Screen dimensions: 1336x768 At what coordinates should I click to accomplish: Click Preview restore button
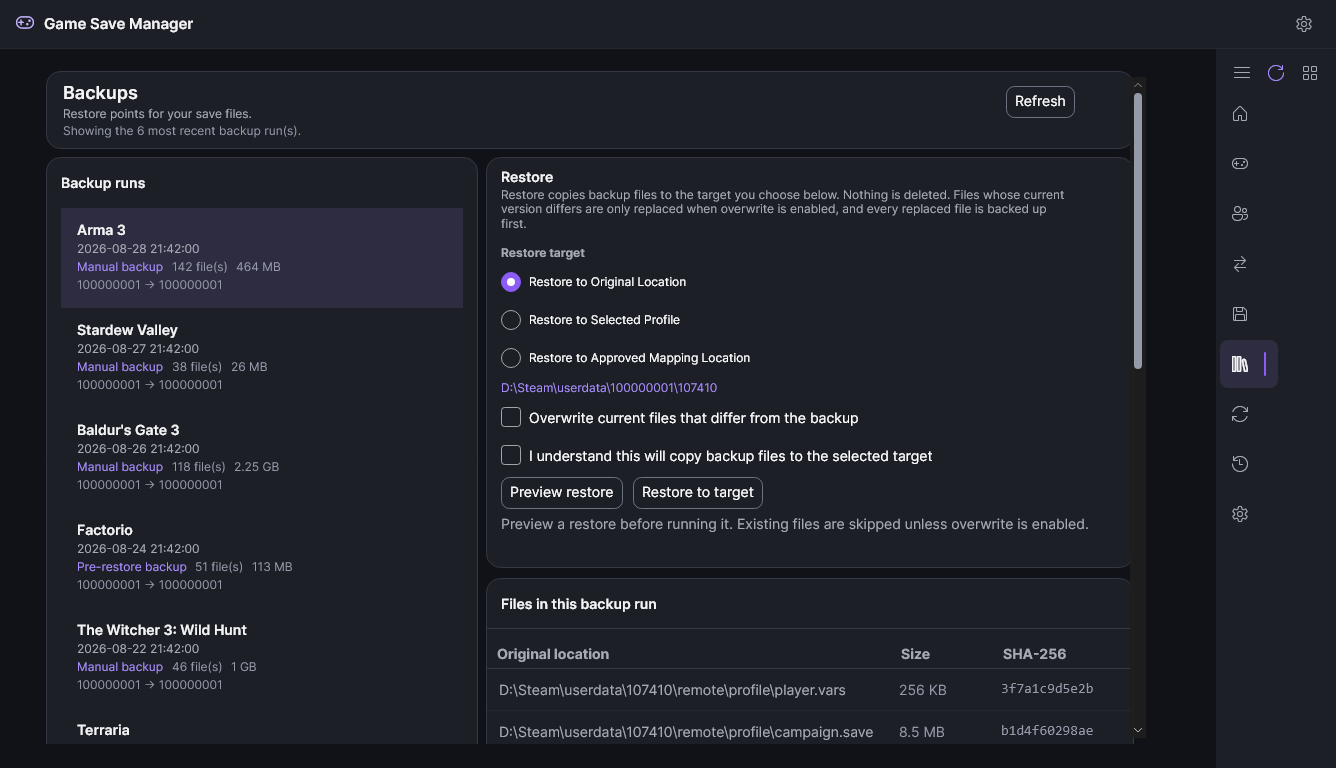(x=562, y=492)
